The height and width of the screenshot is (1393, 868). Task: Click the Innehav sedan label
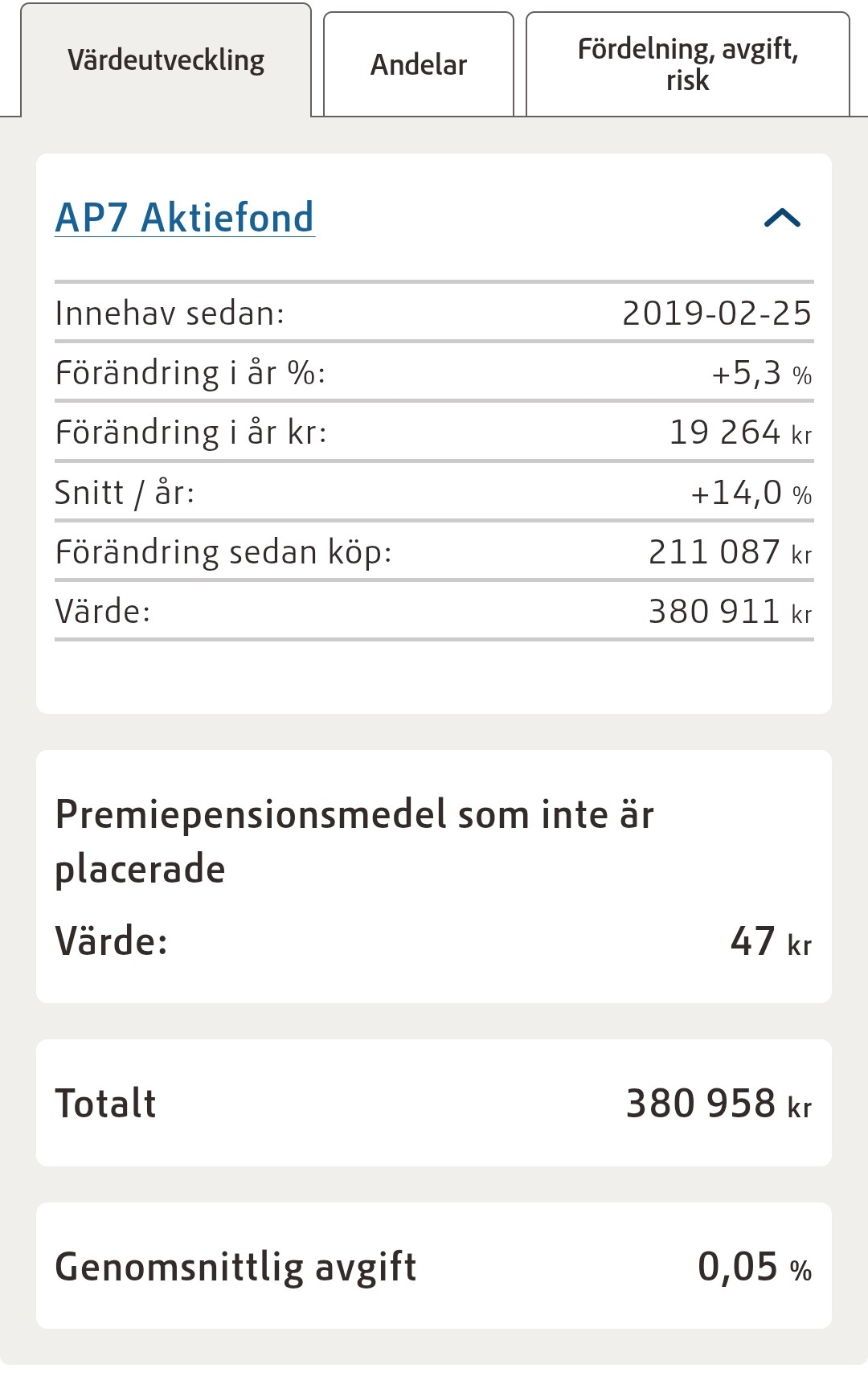click(170, 313)
